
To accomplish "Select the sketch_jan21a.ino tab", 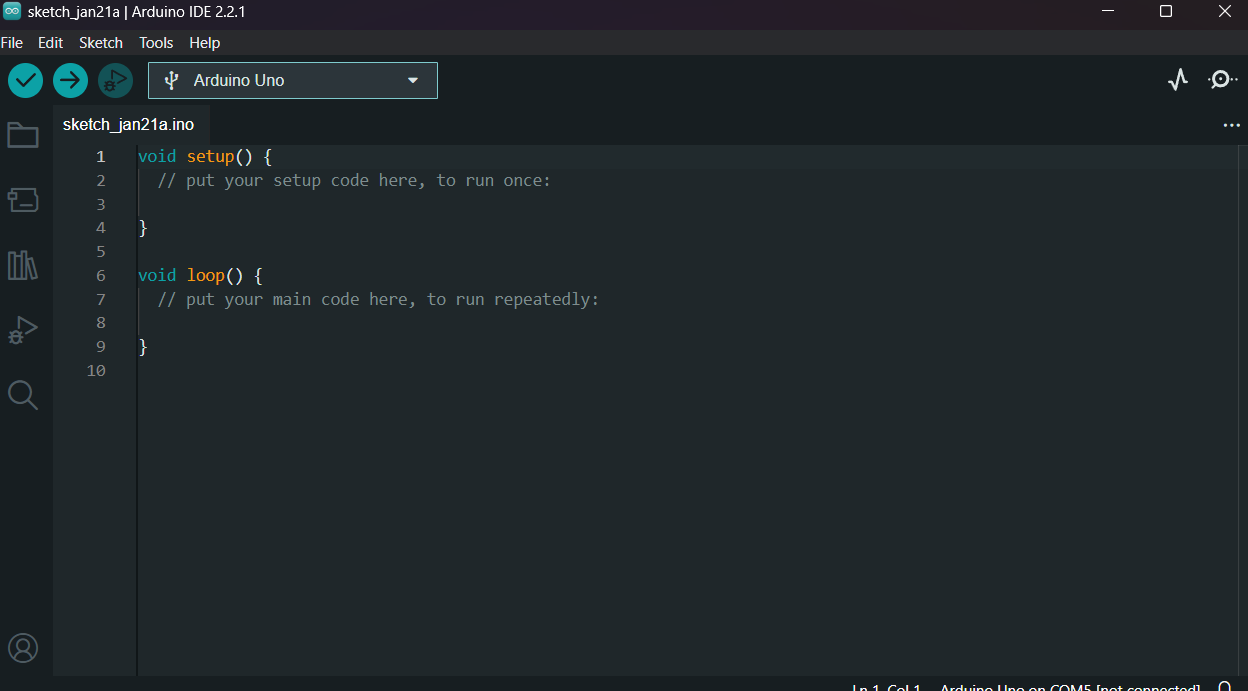I will (128, 125).
